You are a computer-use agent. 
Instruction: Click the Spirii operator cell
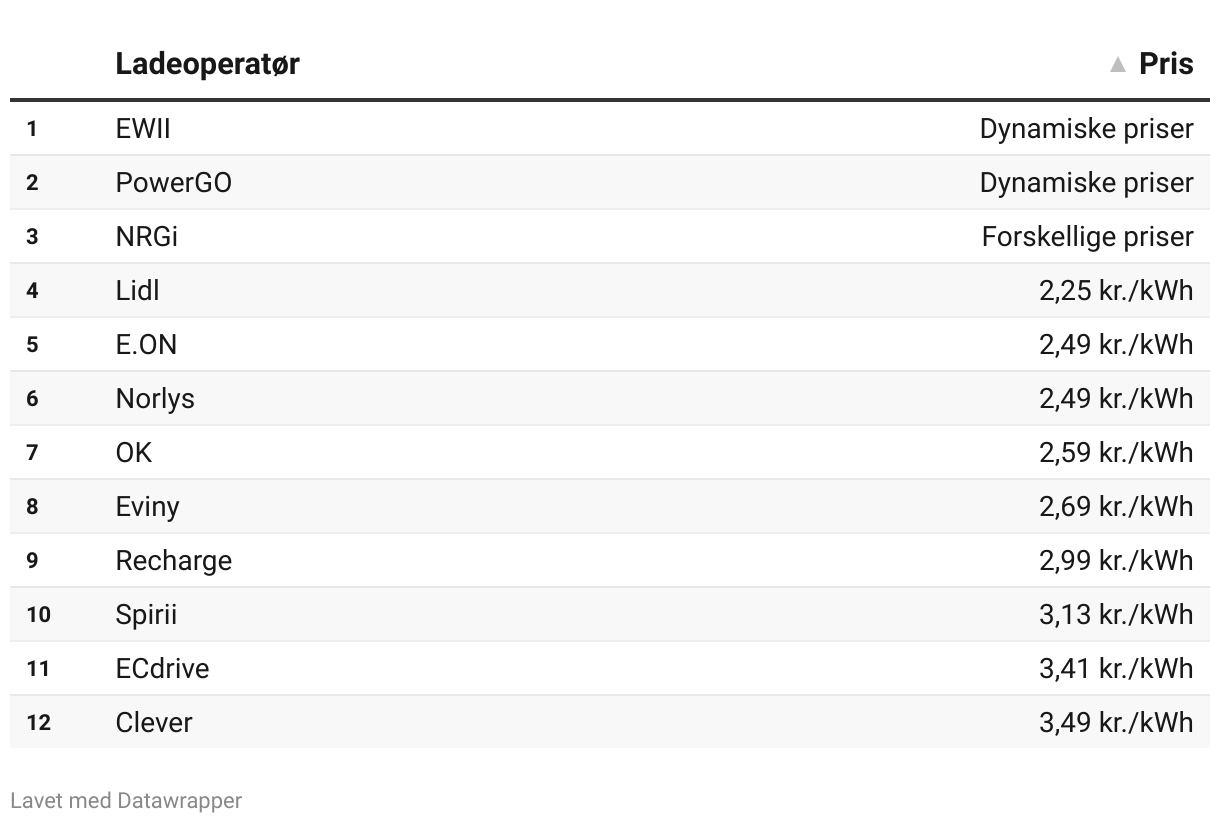coord(146,615)
